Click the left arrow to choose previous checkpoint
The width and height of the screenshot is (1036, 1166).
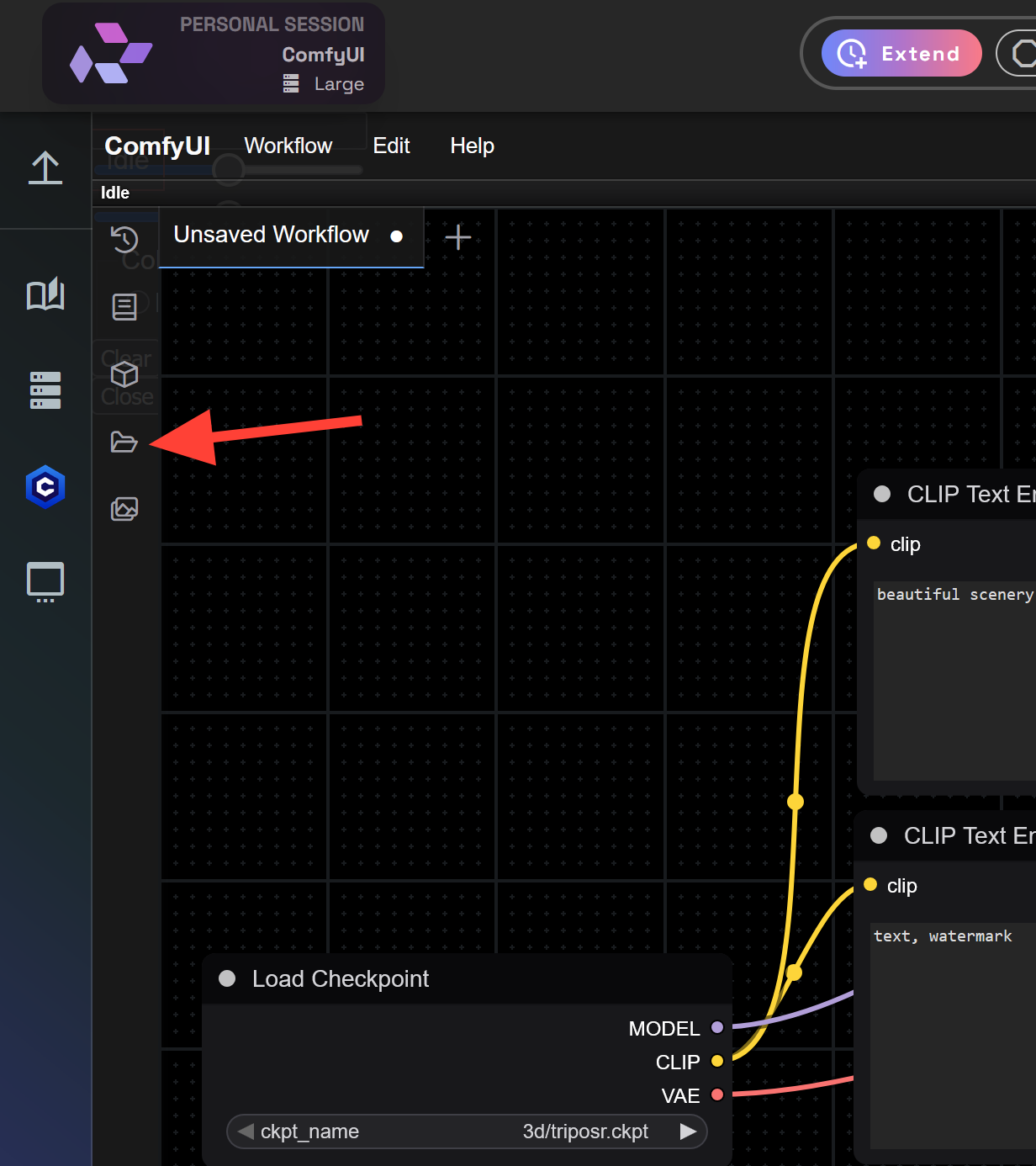point(245,1132)
